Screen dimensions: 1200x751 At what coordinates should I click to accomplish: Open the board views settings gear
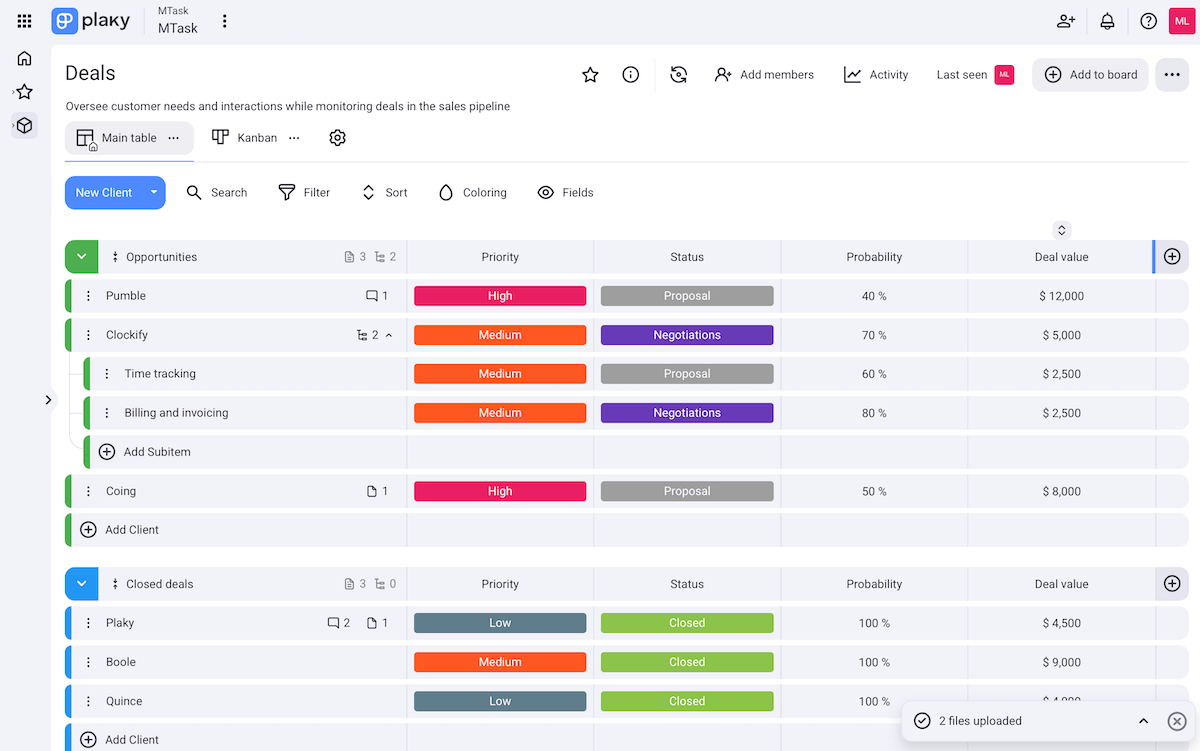pyautogui.click(x=337, y=137)
